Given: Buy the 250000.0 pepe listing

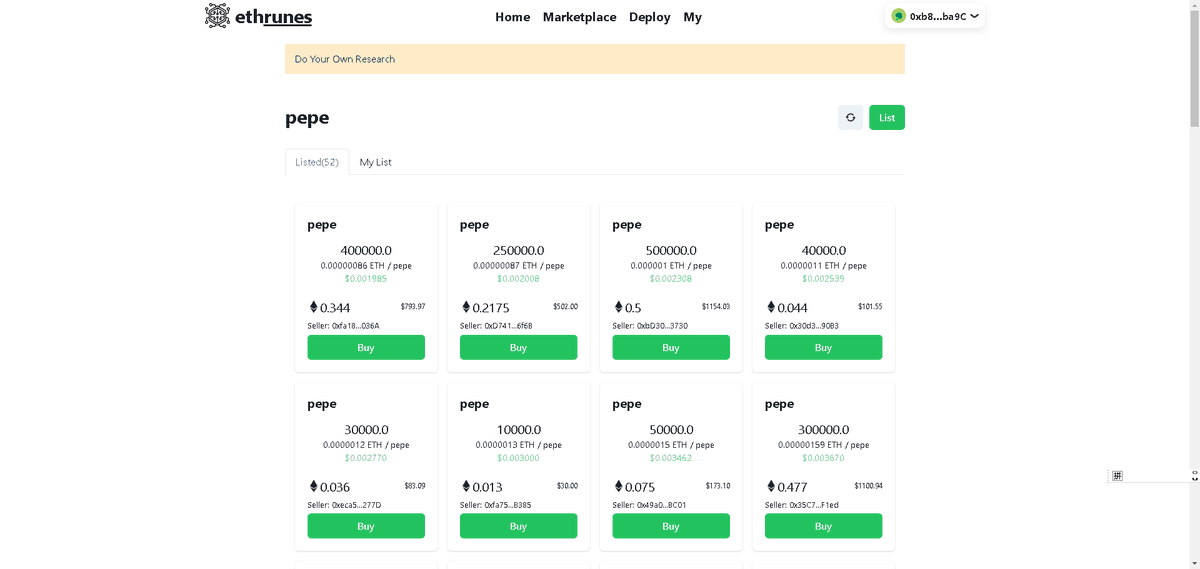Looking at the screenshot, I should coord(518,347).
